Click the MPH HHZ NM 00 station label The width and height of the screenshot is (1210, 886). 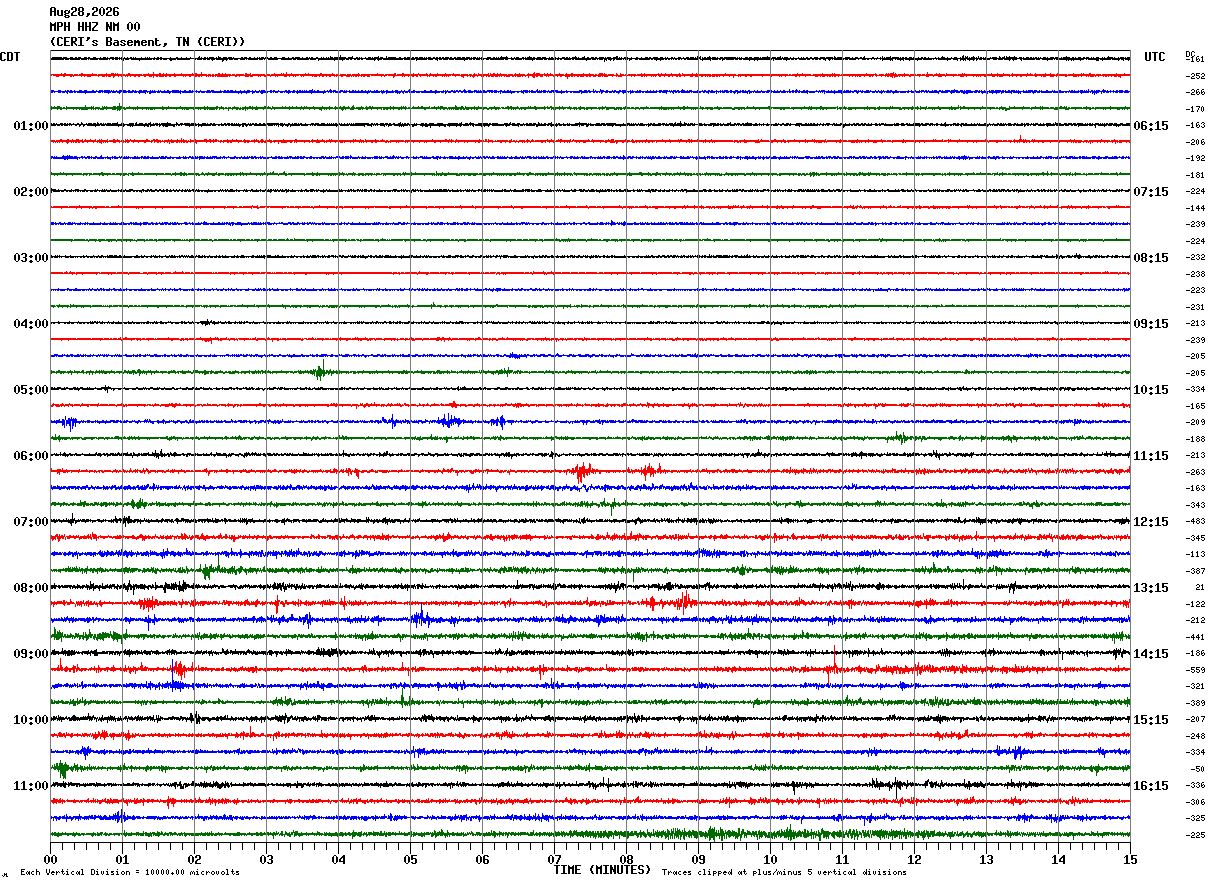[x=95, y=27]
